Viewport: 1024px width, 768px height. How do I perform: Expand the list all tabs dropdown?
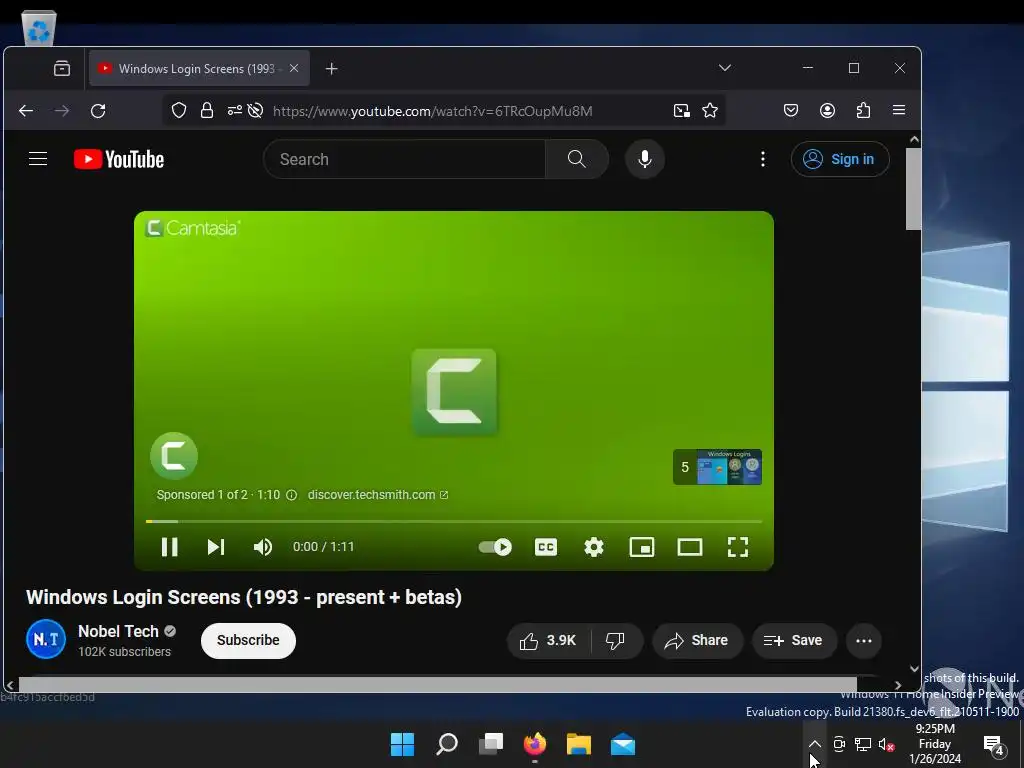pyautogui.click(x=725, y=68)
